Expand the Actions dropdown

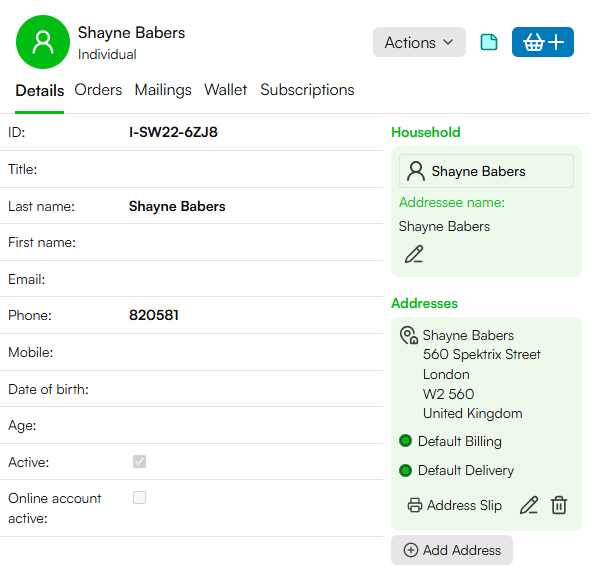pos(419,42)
